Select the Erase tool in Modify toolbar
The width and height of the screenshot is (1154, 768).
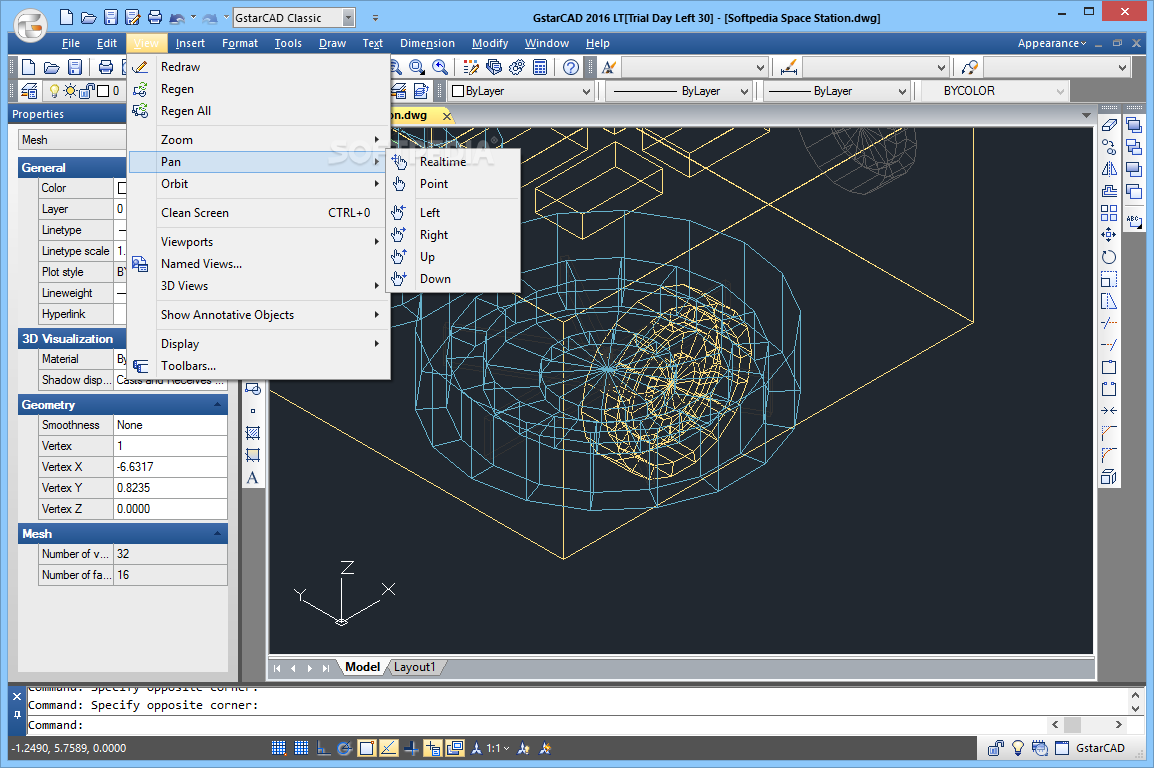coord(1109,125)
